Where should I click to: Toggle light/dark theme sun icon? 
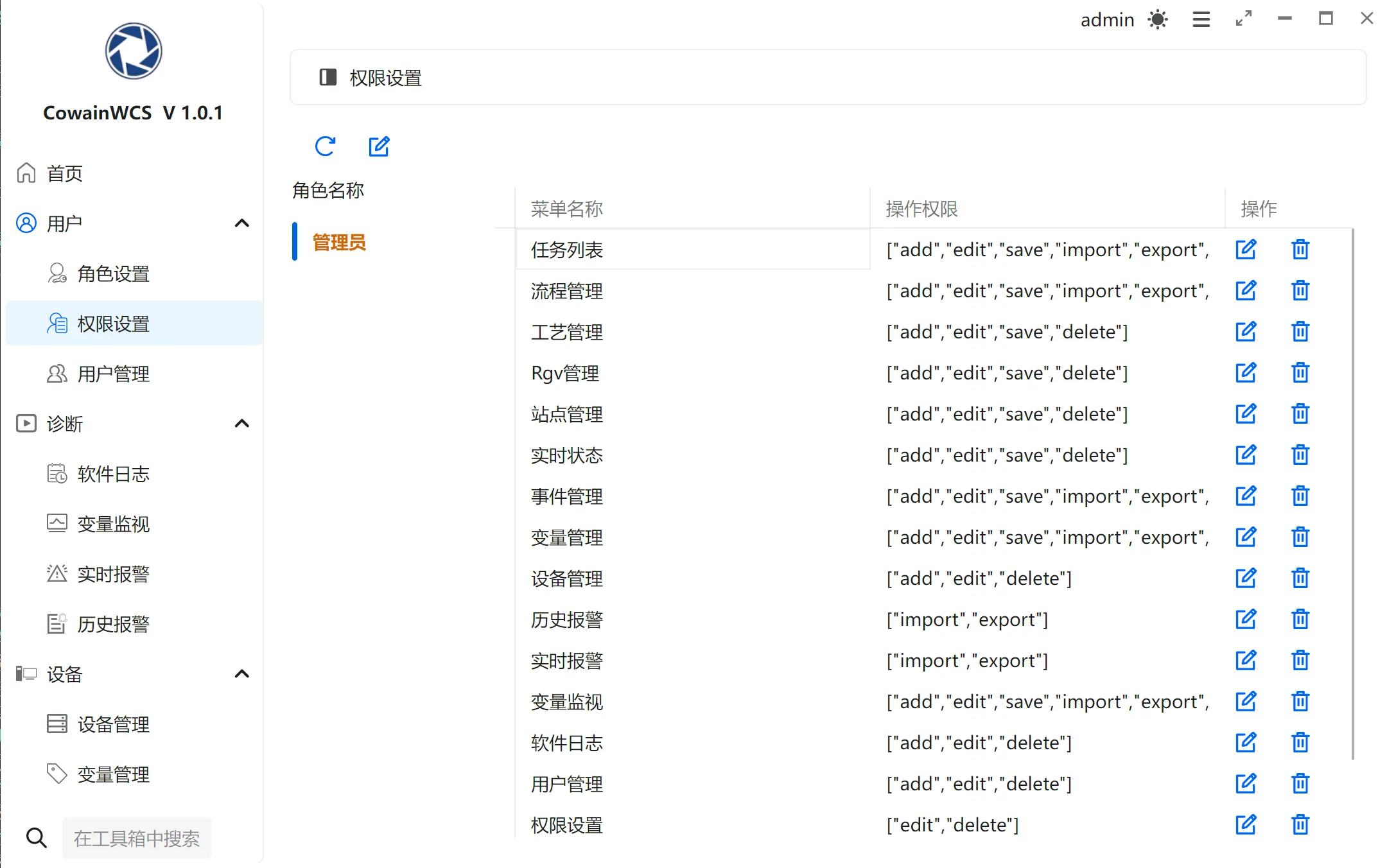[x=1158, y=19]
